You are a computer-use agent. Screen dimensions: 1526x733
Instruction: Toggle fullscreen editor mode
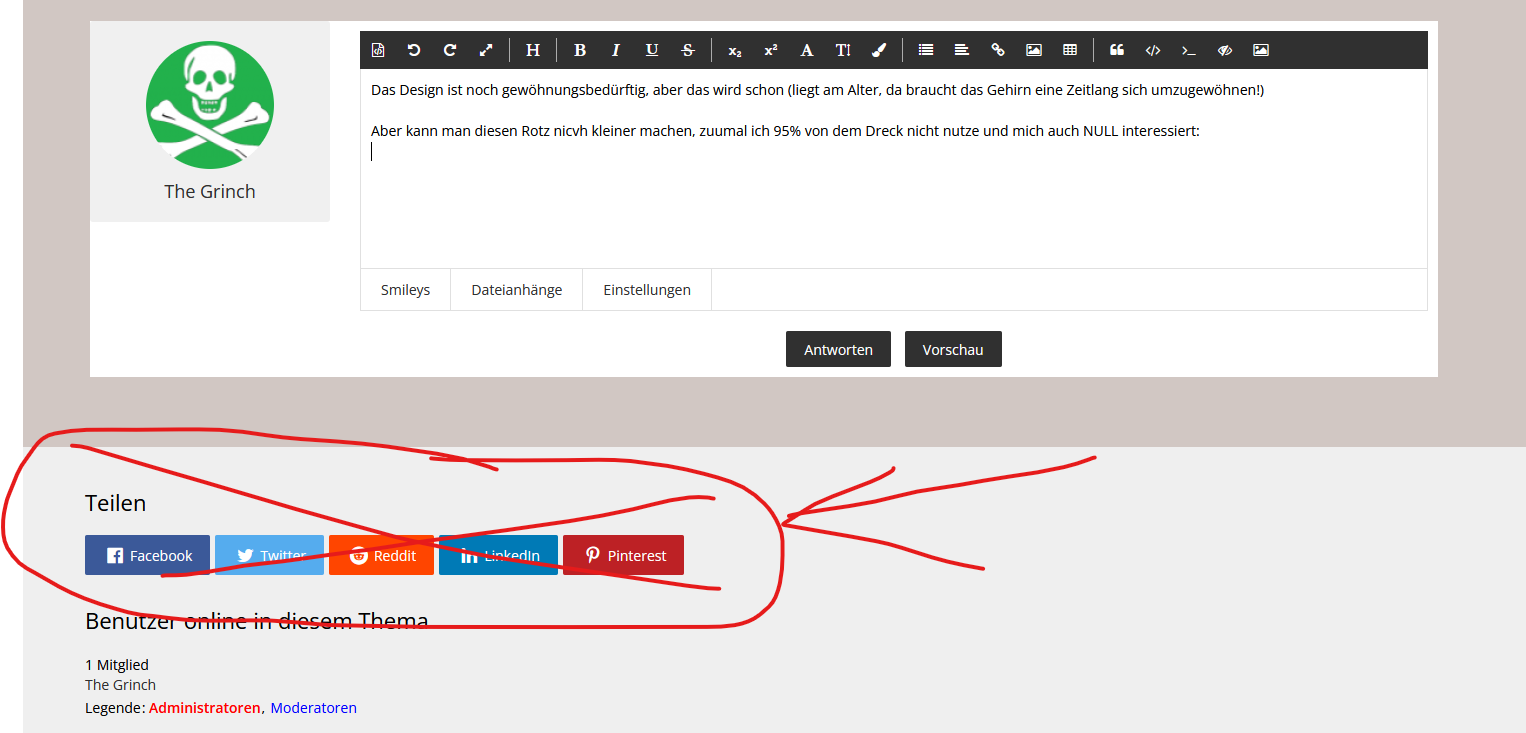(486, 50)
